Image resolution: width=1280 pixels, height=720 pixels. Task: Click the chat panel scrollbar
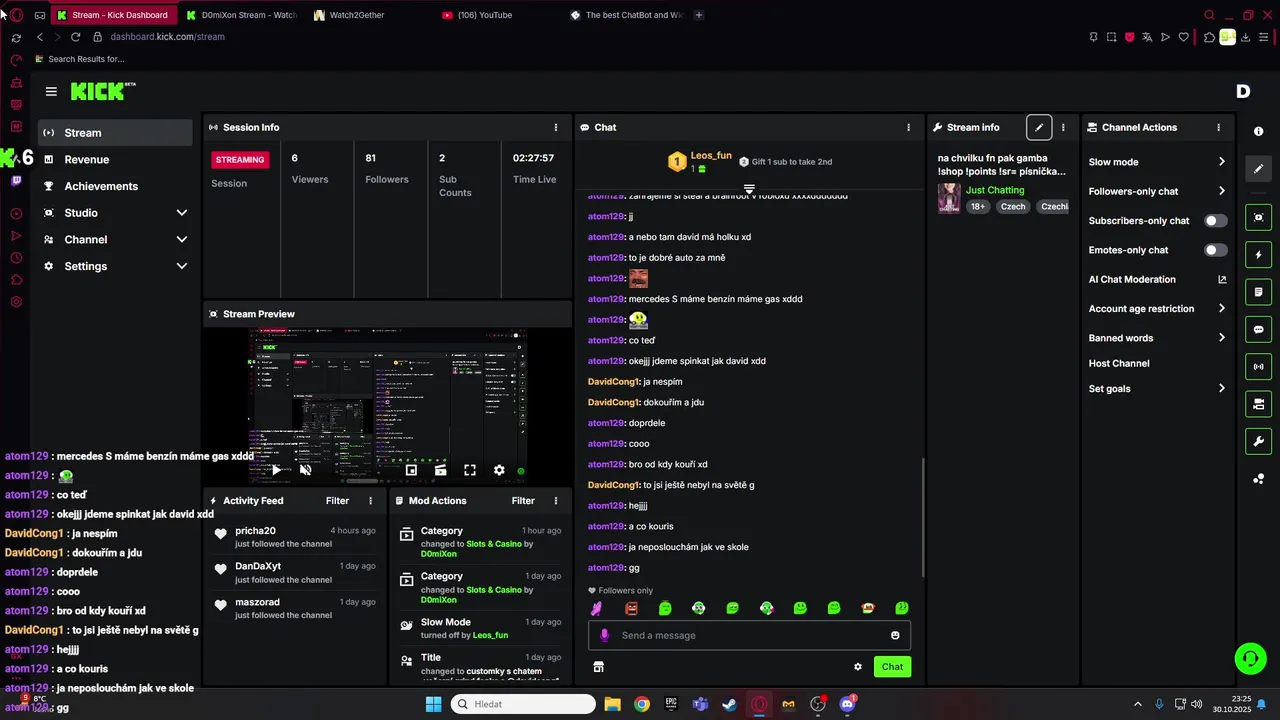tap(922, 518)
